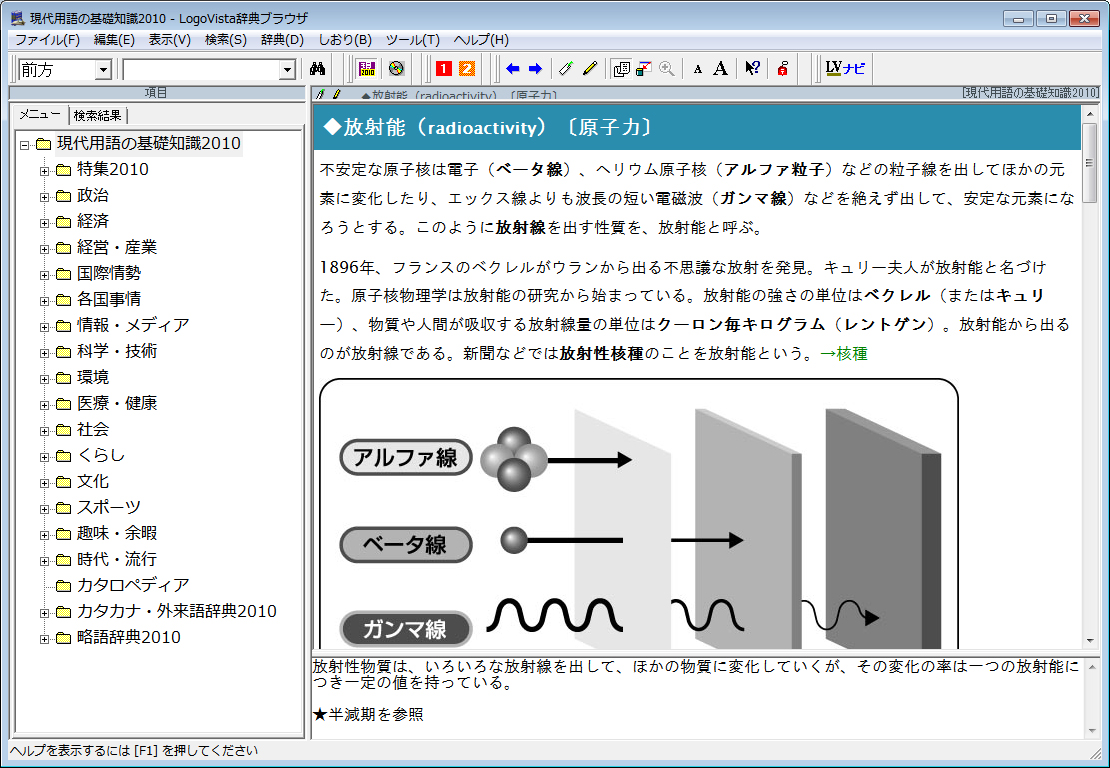Go forward with the blue right arrow
This screenshot has height=768, width=1110.
tap(535, 69)
